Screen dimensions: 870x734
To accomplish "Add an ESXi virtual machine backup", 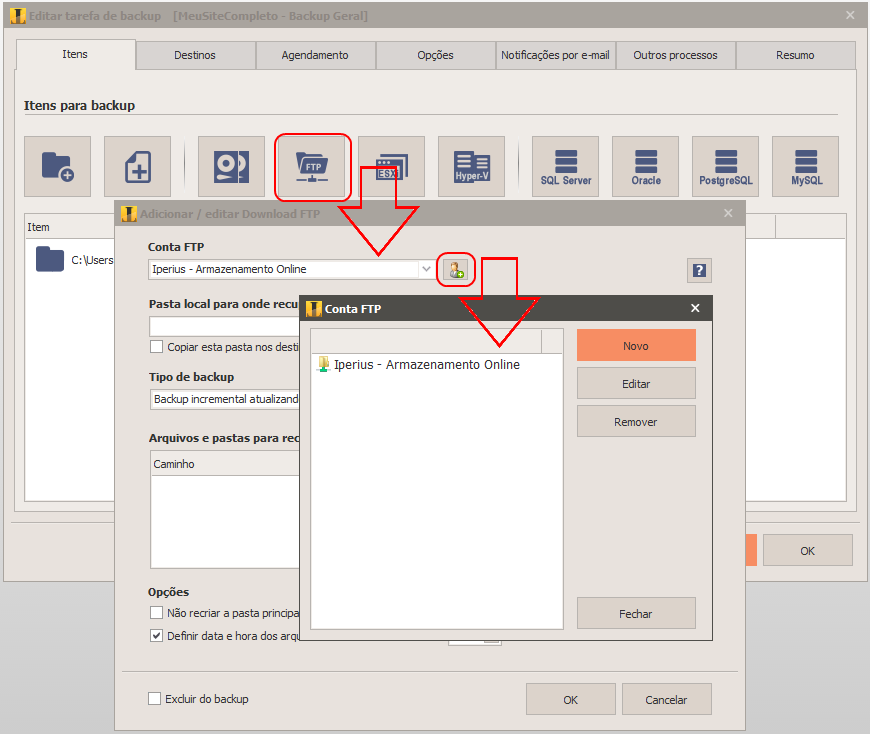I will tap(391, 166).
